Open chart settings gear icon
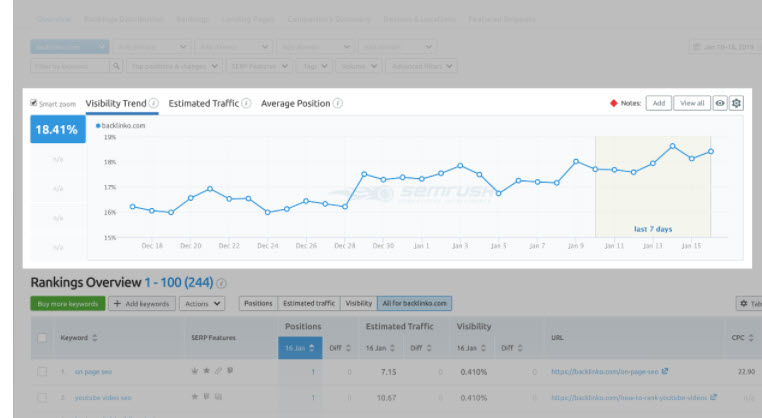This screenshot has height=418, width=762. click(736, 103)
